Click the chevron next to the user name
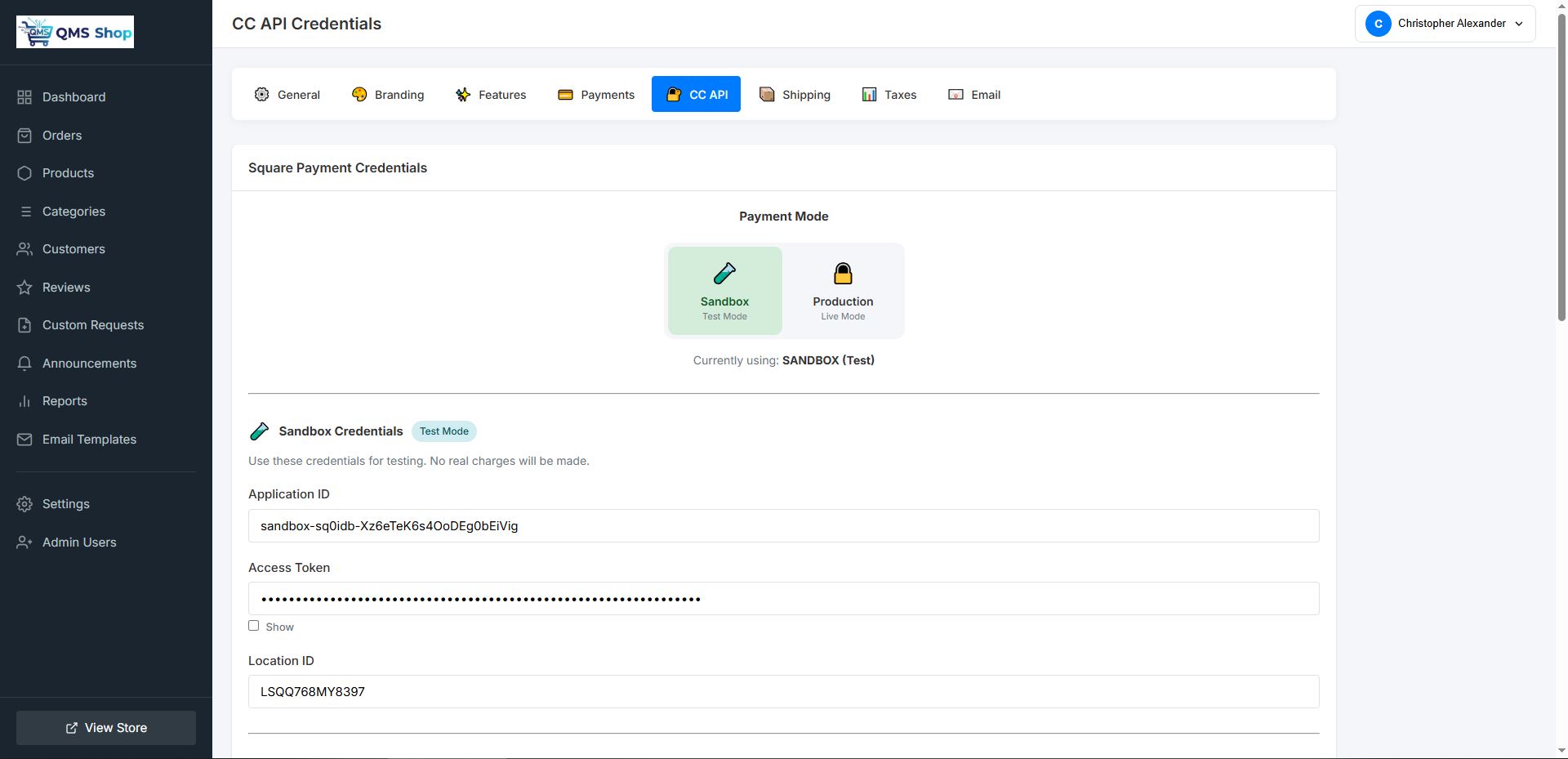This screenshot has width=1568, height=759. tap(1519, 24)
